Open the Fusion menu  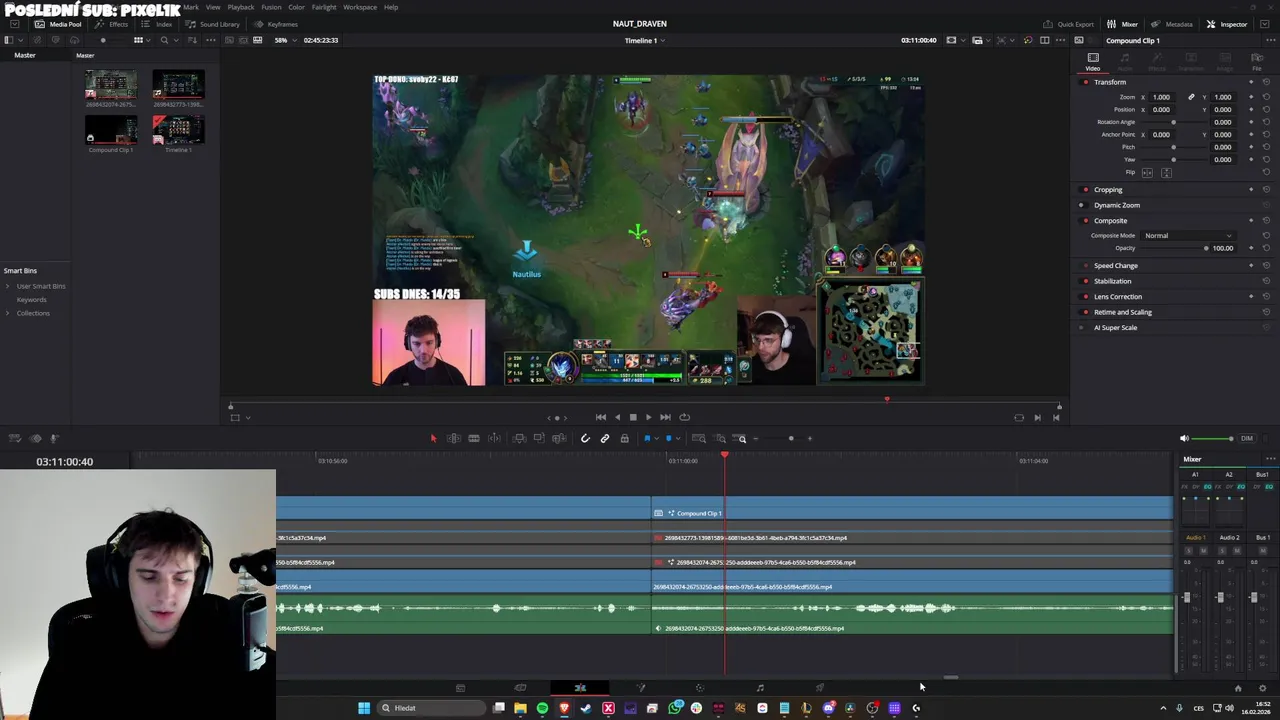click(x=271, y=7)
